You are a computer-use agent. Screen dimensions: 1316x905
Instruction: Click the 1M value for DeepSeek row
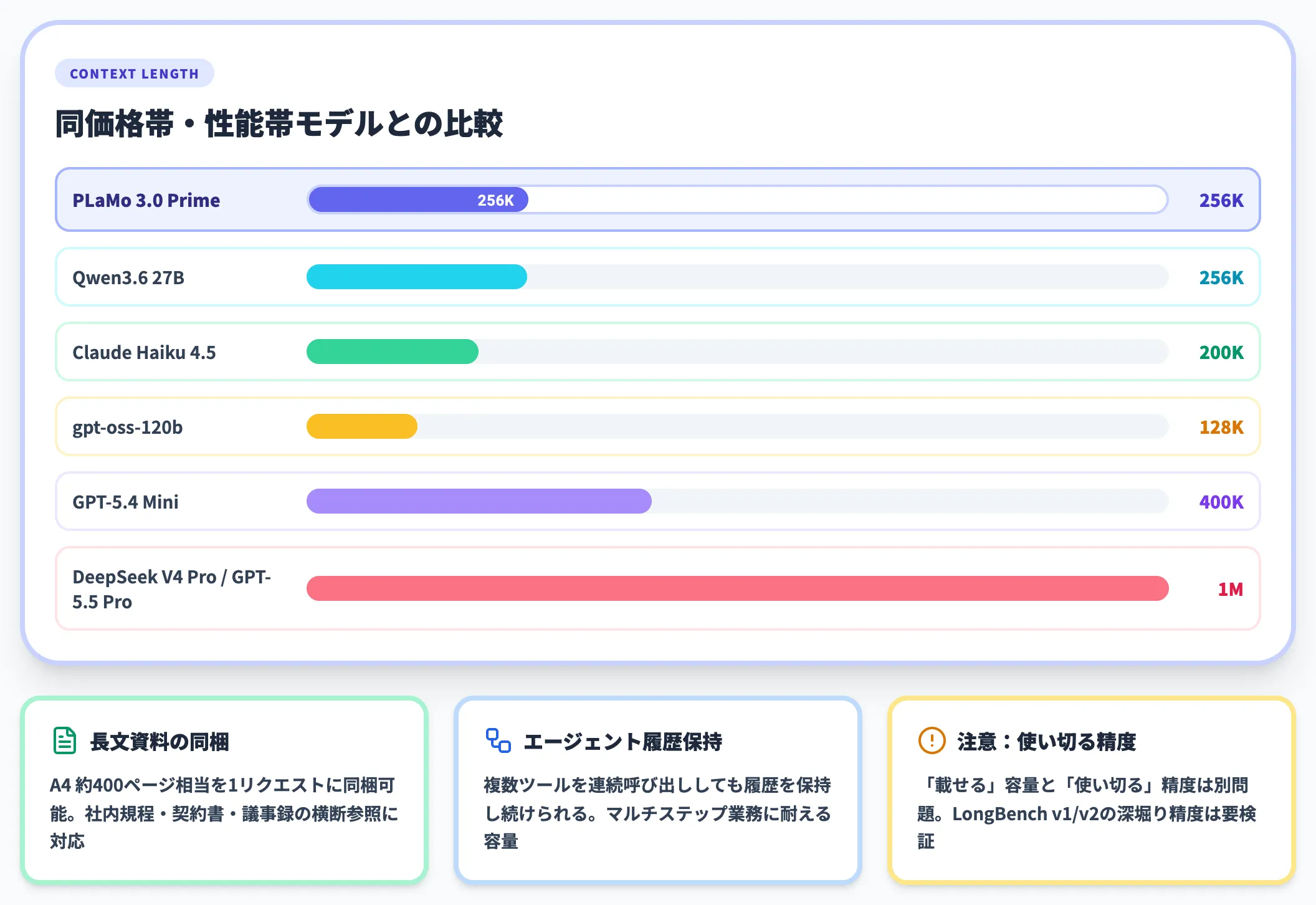tap(1231, 589)
